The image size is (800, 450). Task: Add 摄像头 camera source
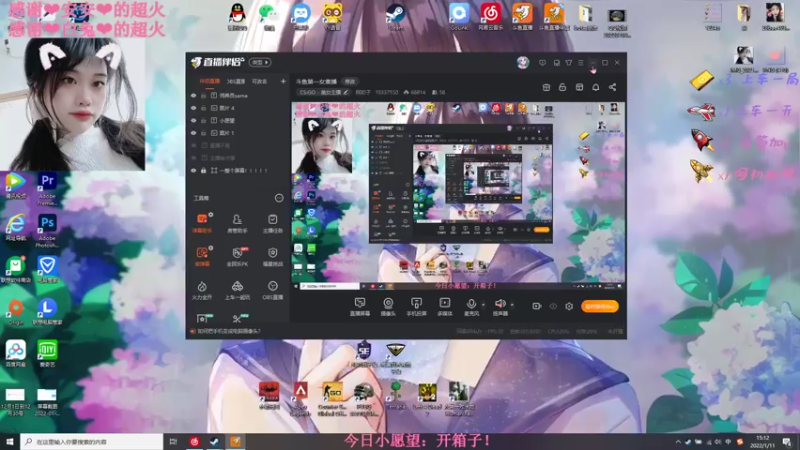coord(388,307)
